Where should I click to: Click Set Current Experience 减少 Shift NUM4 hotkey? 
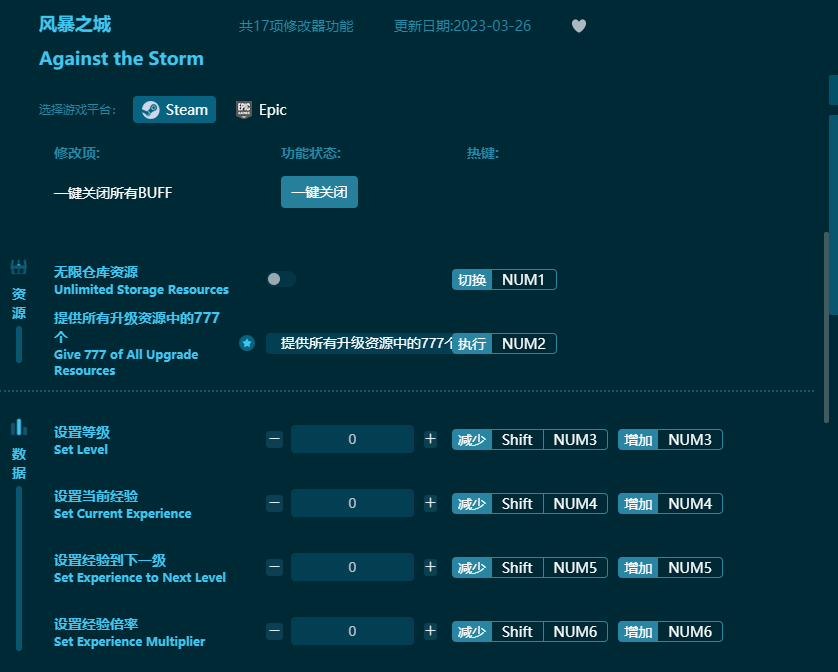pyautogui.click(x=530, y=504)
